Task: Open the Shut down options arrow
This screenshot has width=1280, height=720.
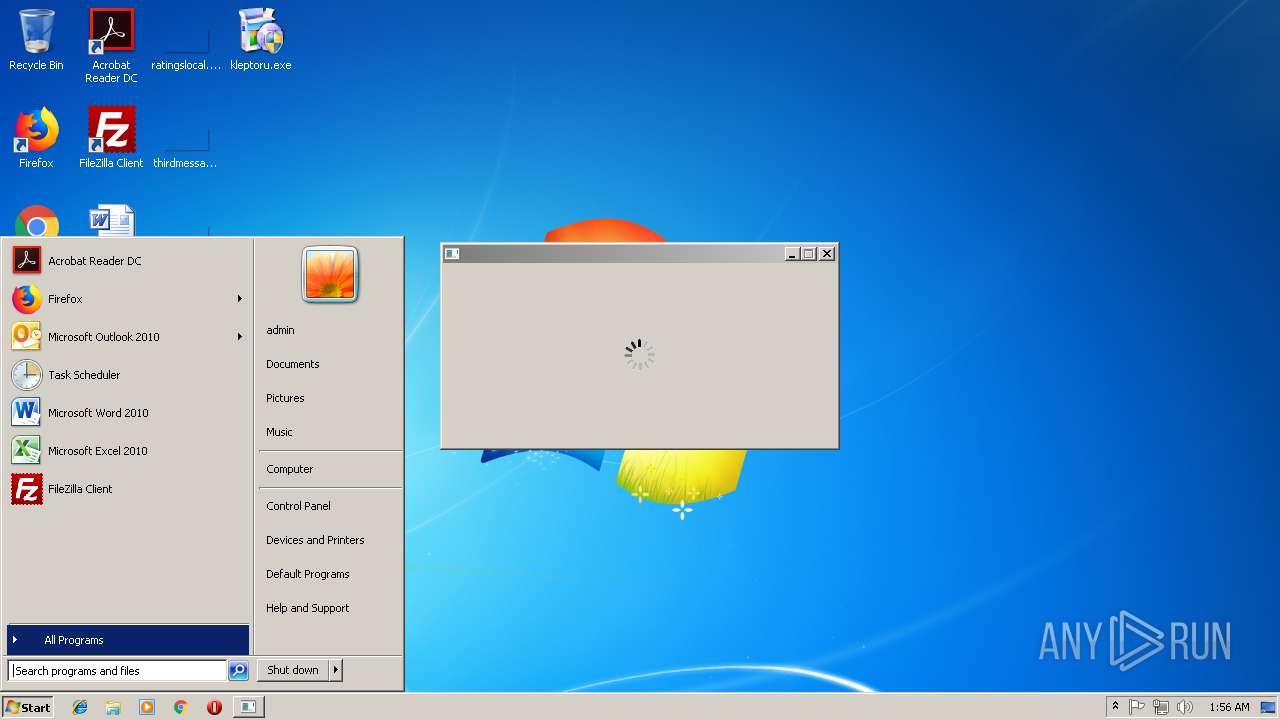Action: pos(335,670)
